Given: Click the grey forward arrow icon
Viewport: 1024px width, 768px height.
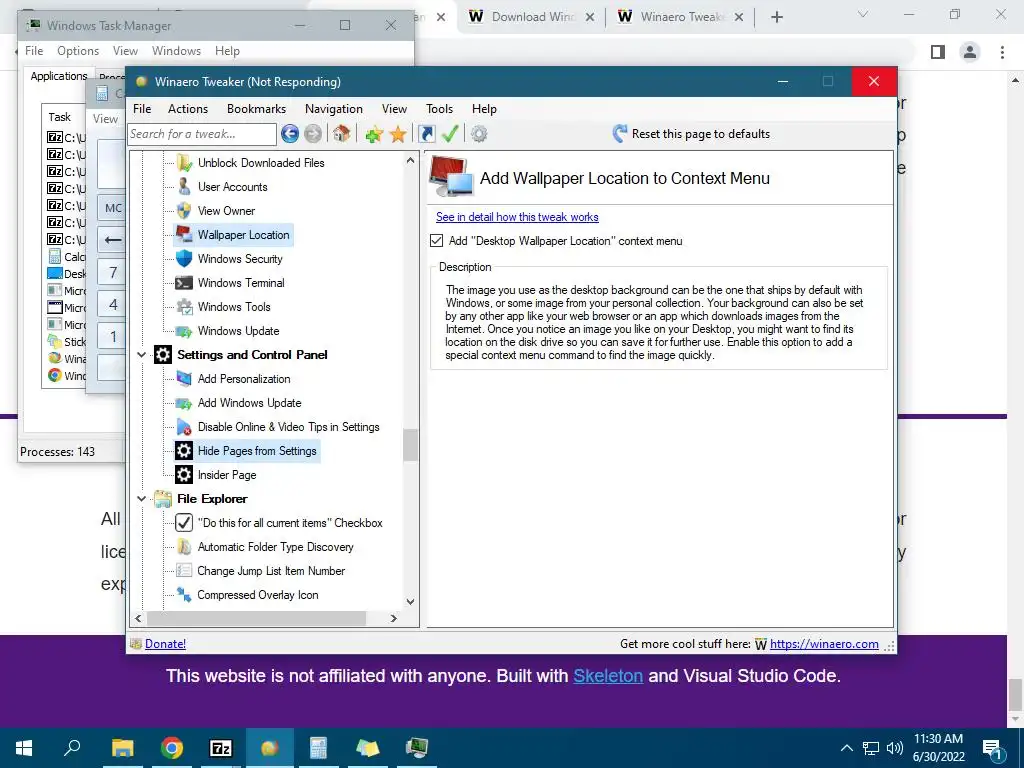Looking at the screenshot, I should (313, 134).
